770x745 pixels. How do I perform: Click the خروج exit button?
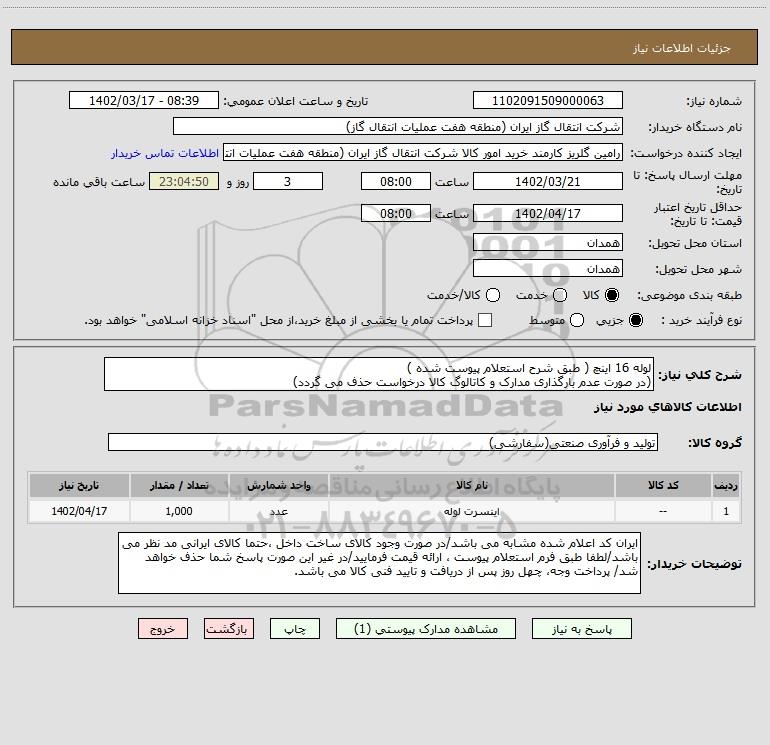coord(163,629)
